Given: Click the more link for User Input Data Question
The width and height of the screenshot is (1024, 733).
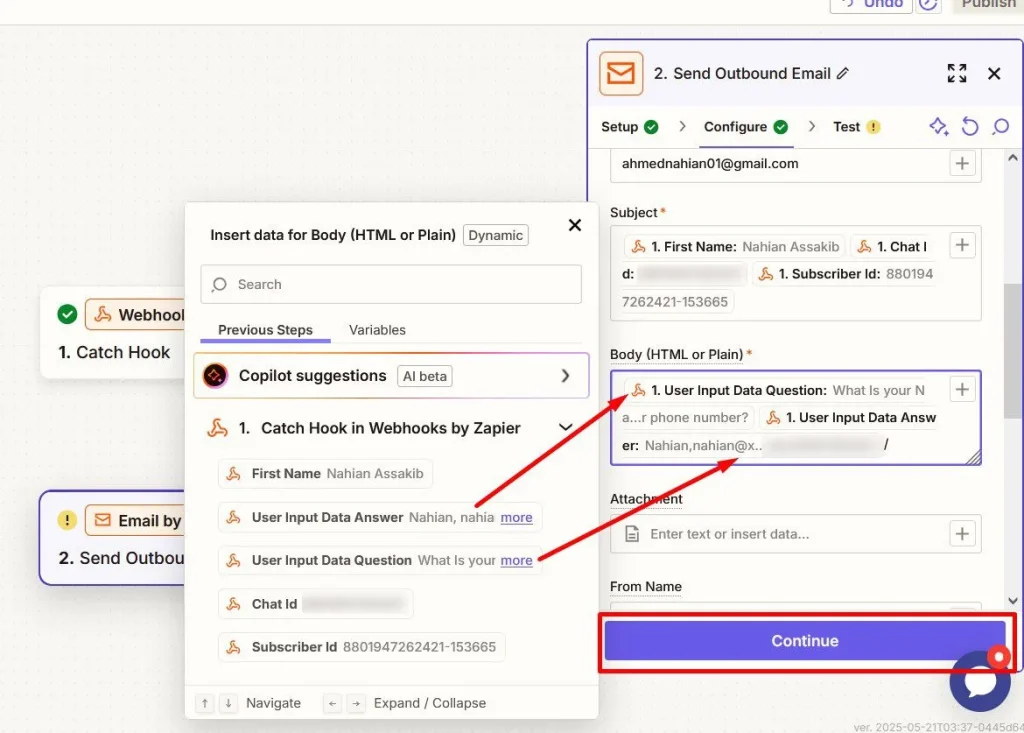Looking at the screenshot, I should coord(516,561).
